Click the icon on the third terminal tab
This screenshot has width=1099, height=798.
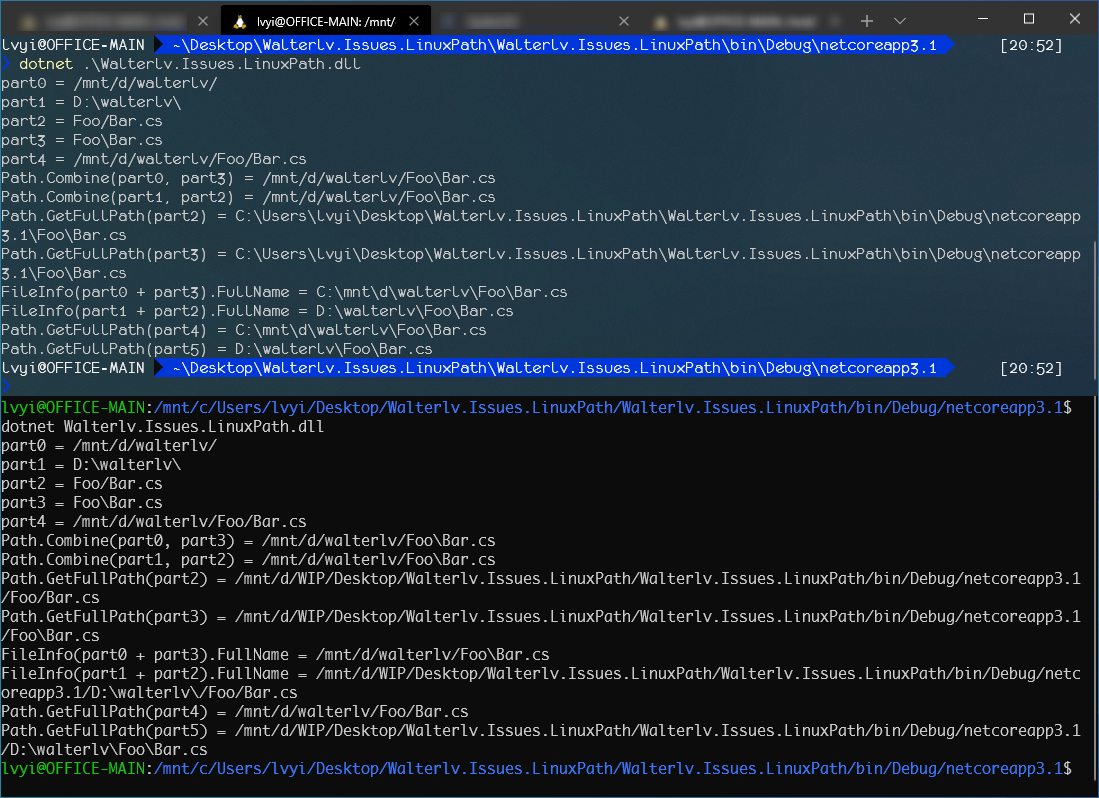point(453,19)
